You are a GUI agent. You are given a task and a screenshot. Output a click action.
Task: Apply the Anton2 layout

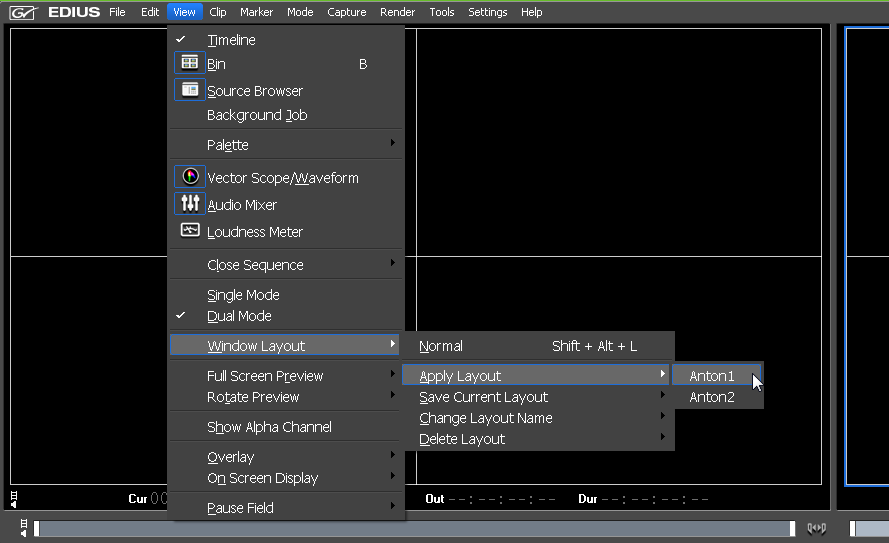pos(712,397)
